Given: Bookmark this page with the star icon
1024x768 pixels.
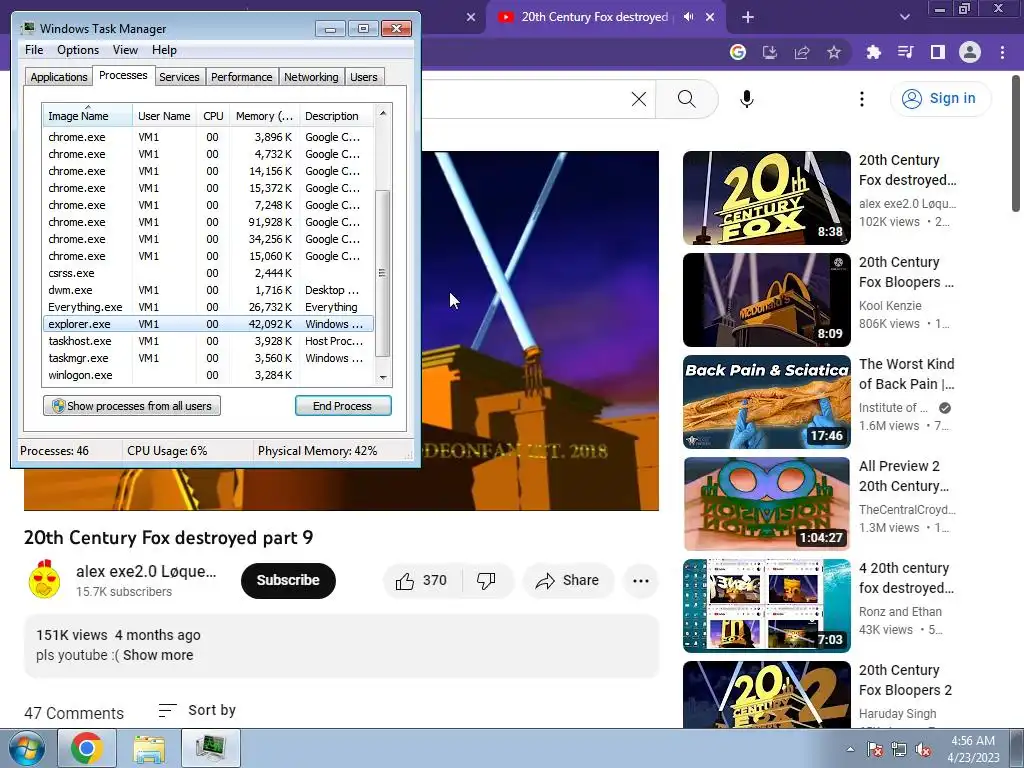Looking at the screenshot, I should coord(834,52).
